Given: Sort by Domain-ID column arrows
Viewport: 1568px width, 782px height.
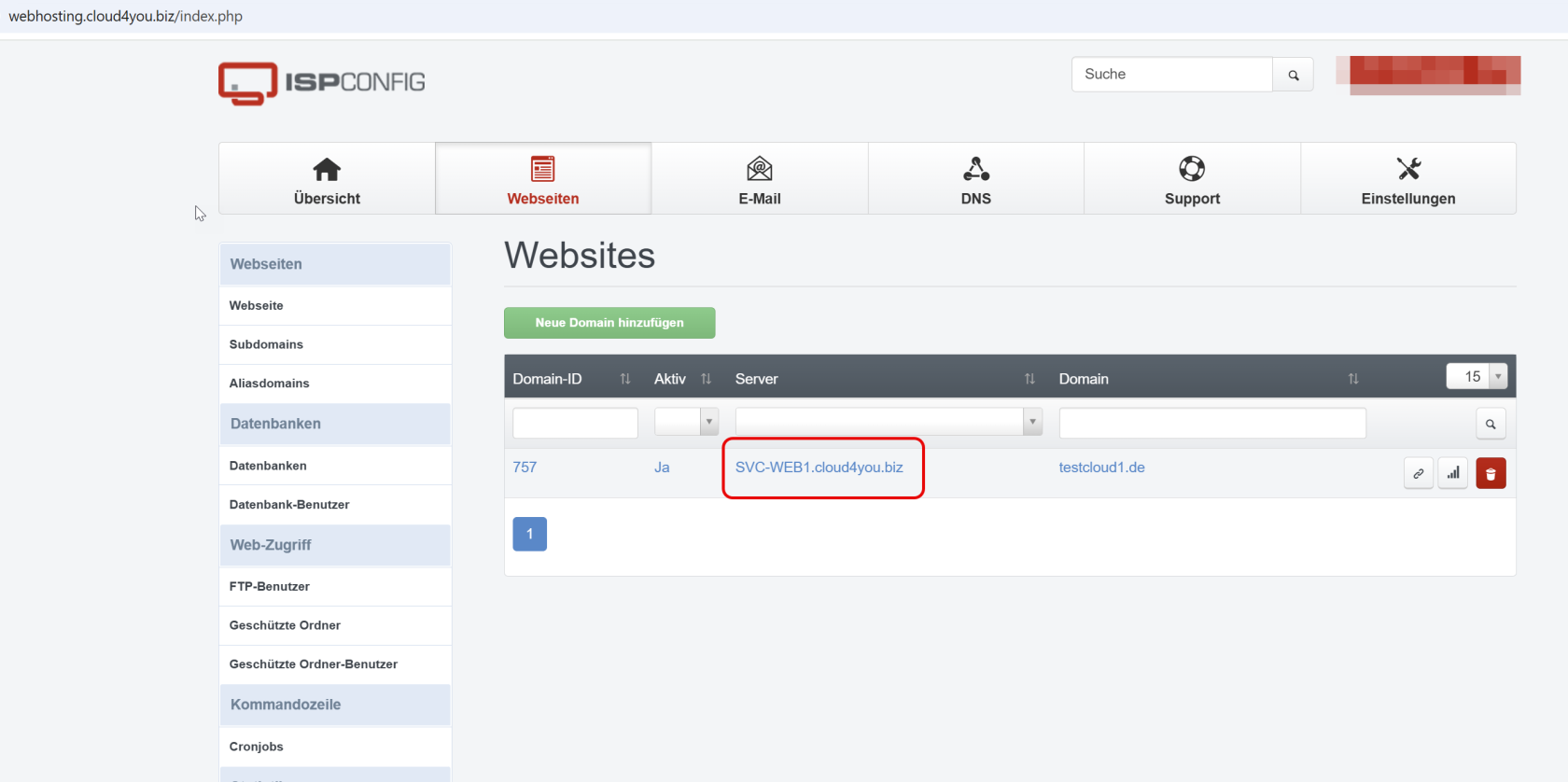Looking at the screenshot, I should 625,379.
